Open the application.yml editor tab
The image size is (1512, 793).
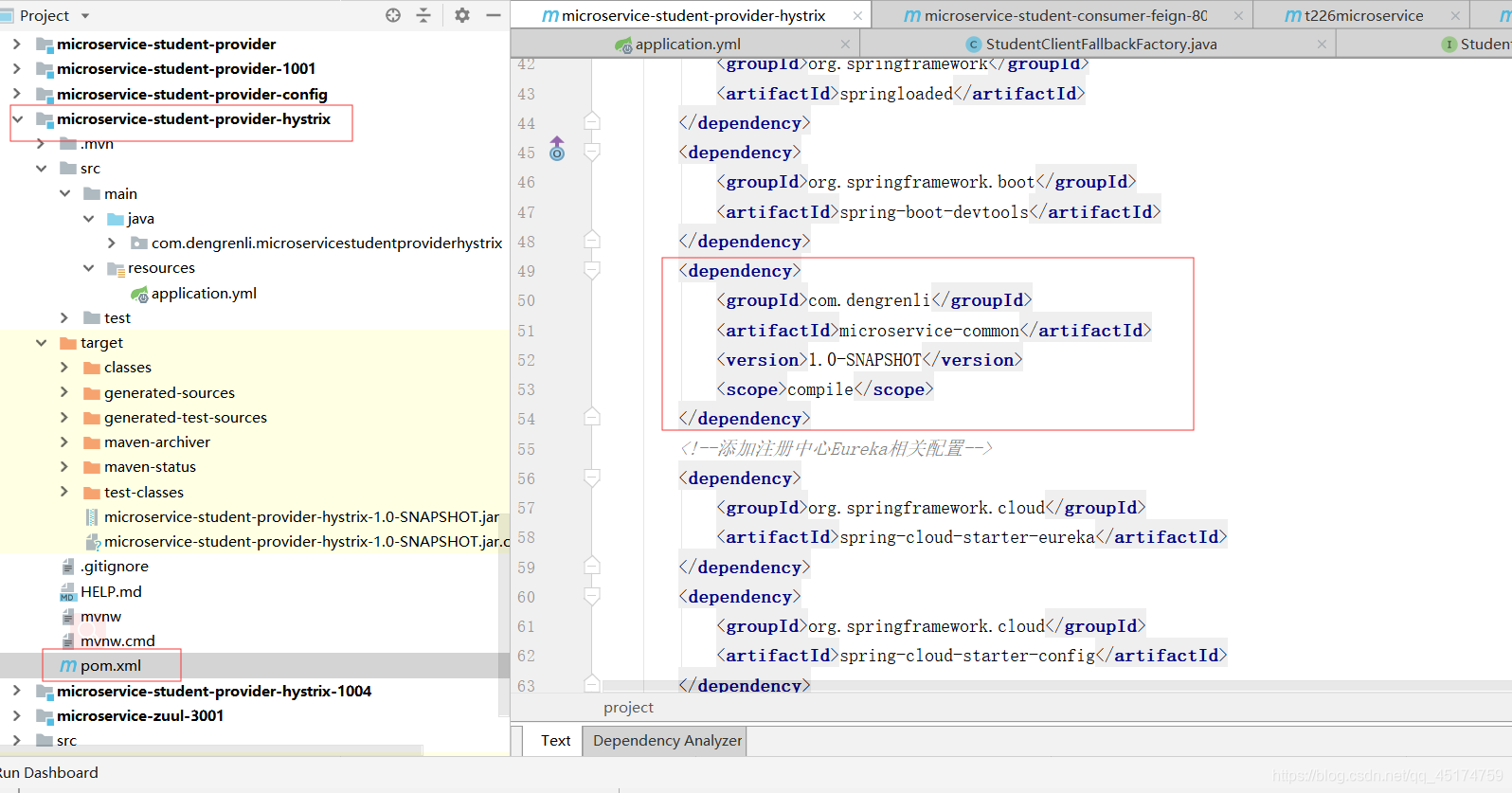687,44
